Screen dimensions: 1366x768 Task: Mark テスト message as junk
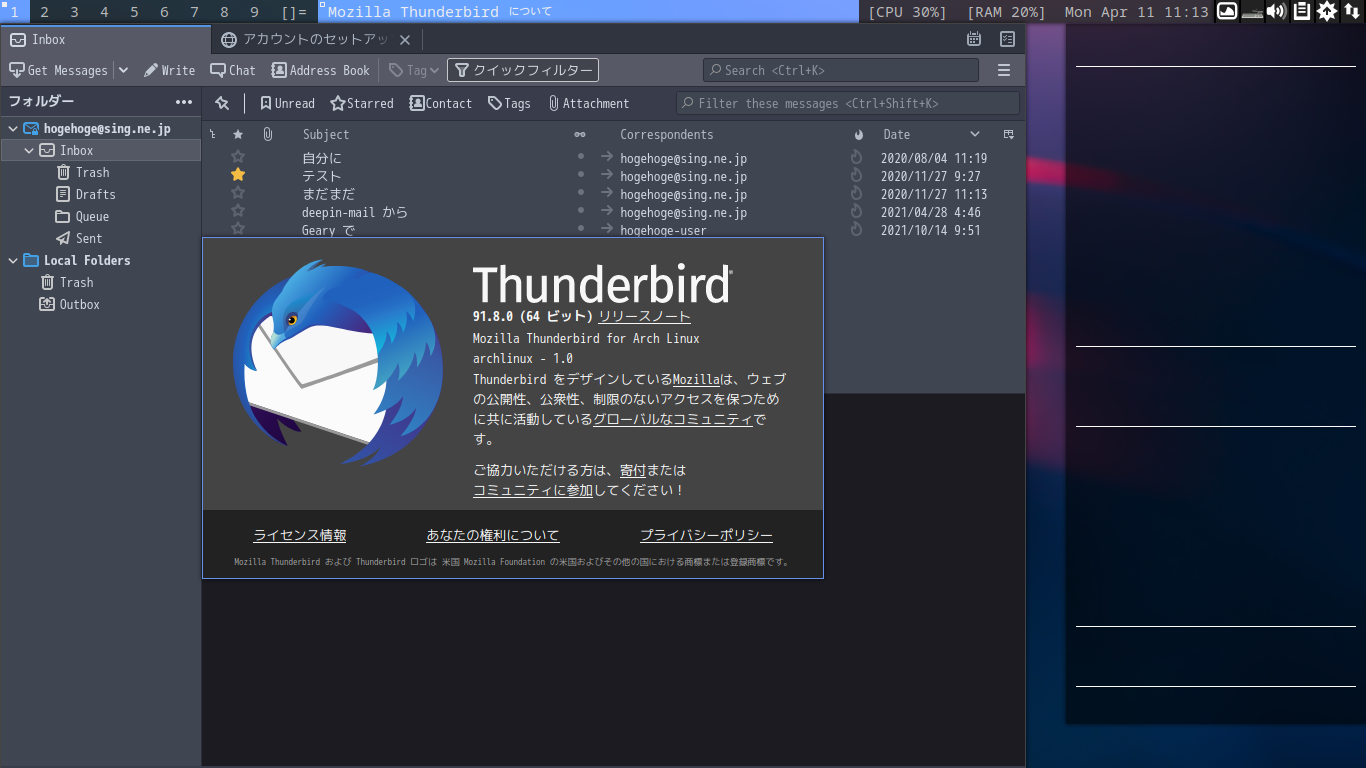point(856,175)
